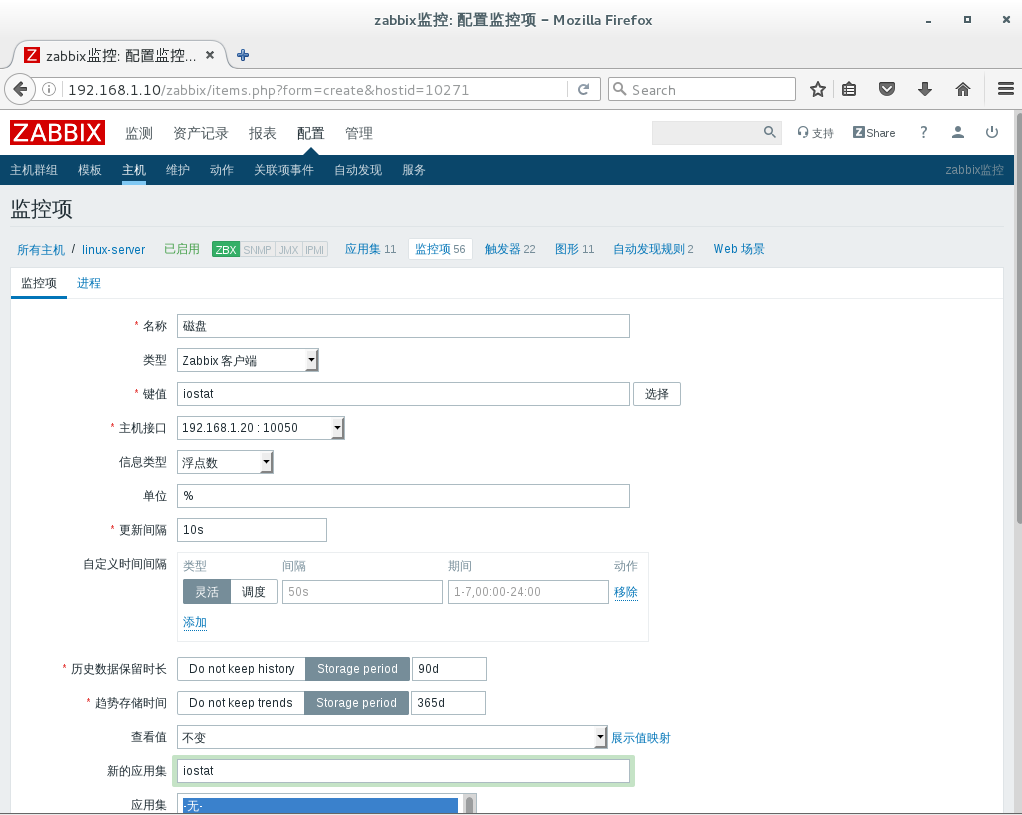Viewport: 1022px width, 815px height.
Task: Click the Pocket save icon
Action: [886, 89]
